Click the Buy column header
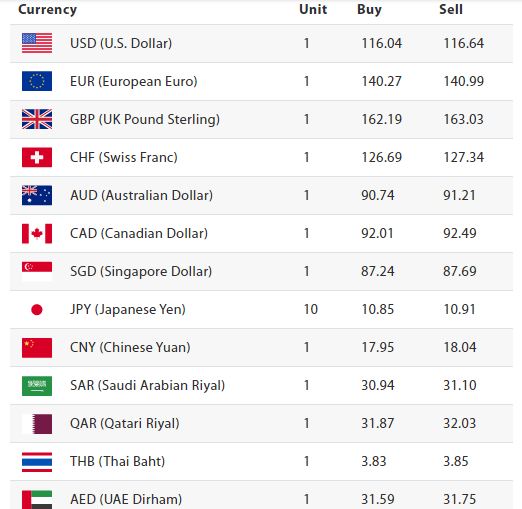522x509 pixels. 369,9
